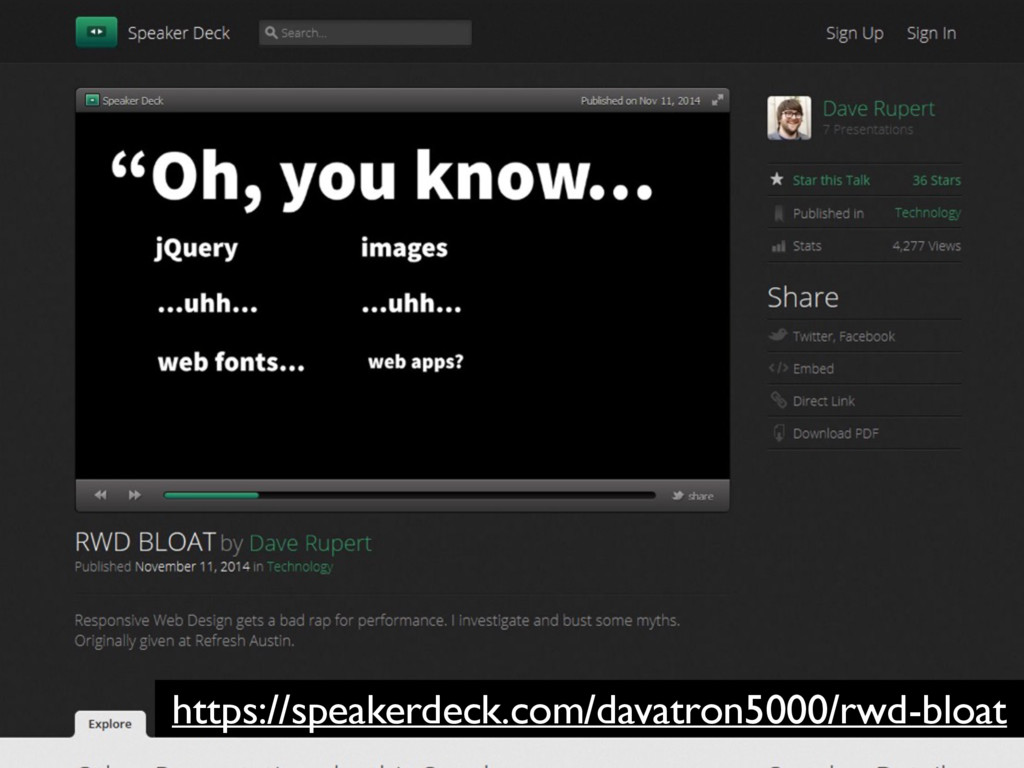
Task: Click the RWD BLOAT talk title
Action: coord(145,542)
